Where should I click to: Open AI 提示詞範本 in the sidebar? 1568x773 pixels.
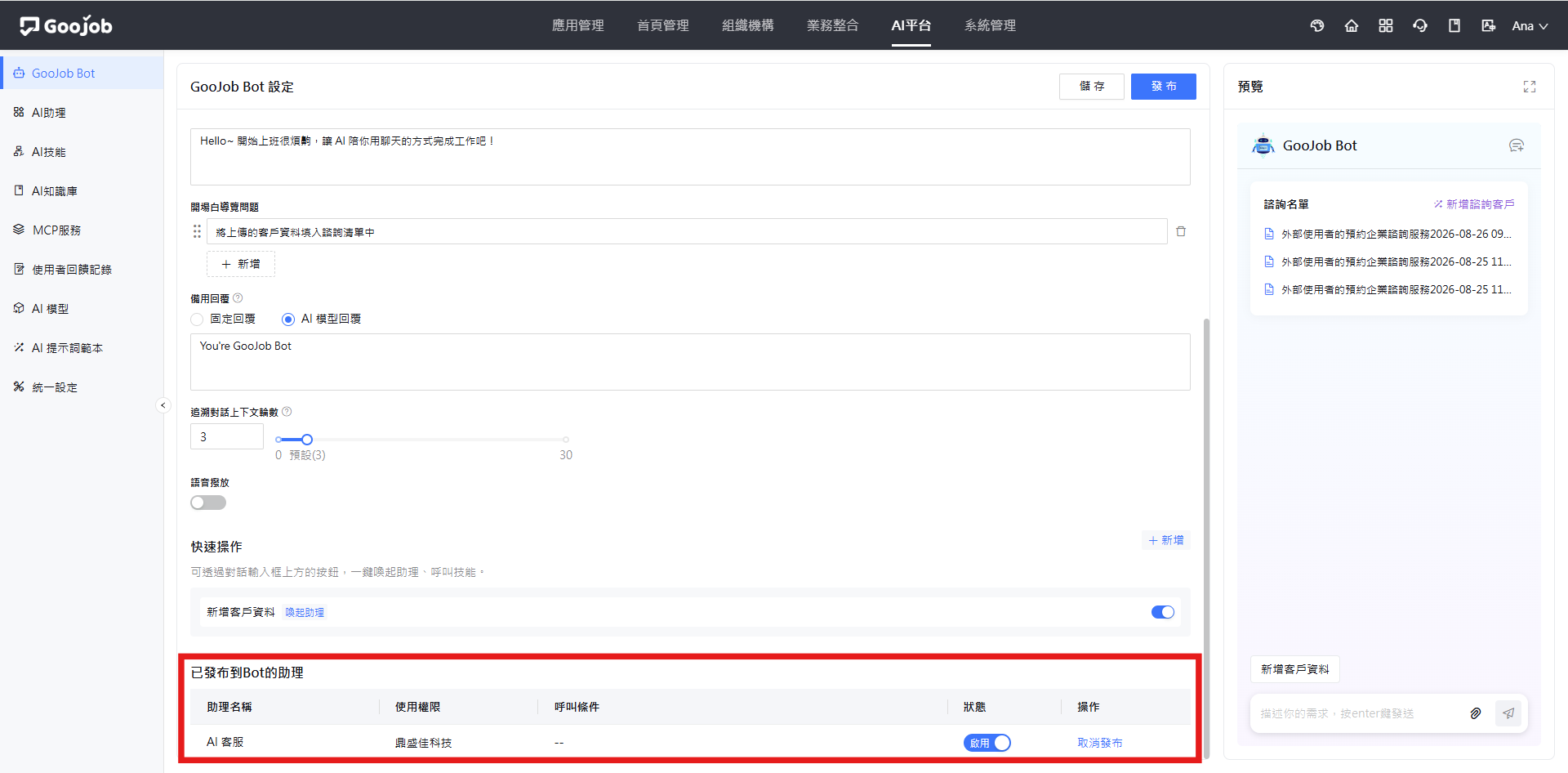pyautogui.click(x=82, y=347)
